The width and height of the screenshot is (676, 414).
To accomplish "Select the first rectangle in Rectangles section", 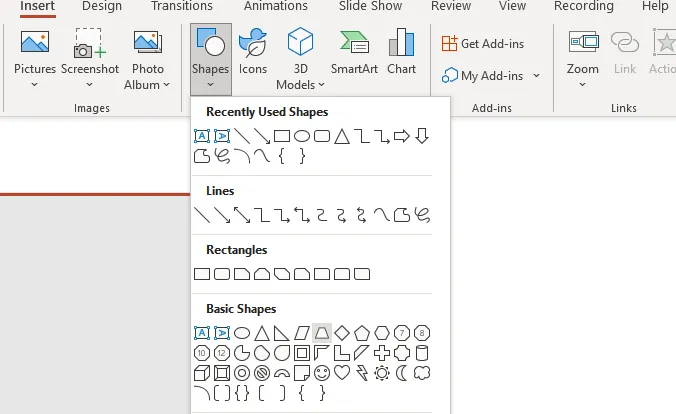I will click(201, 273).
